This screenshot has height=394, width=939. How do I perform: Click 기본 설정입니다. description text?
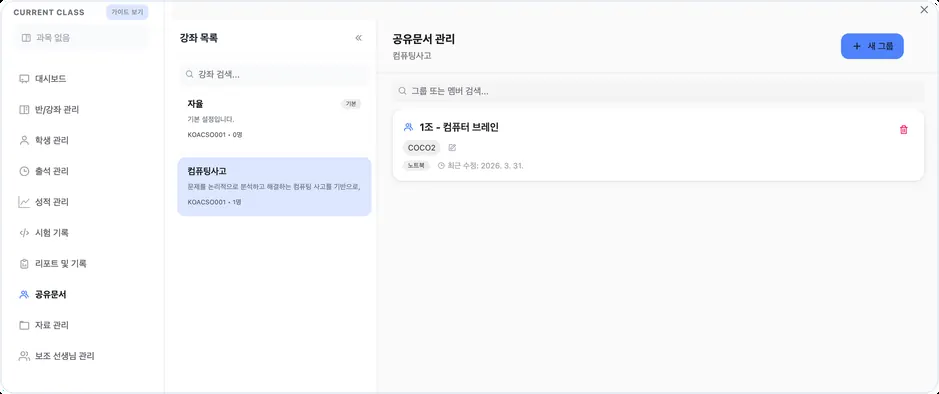(211, 119)
